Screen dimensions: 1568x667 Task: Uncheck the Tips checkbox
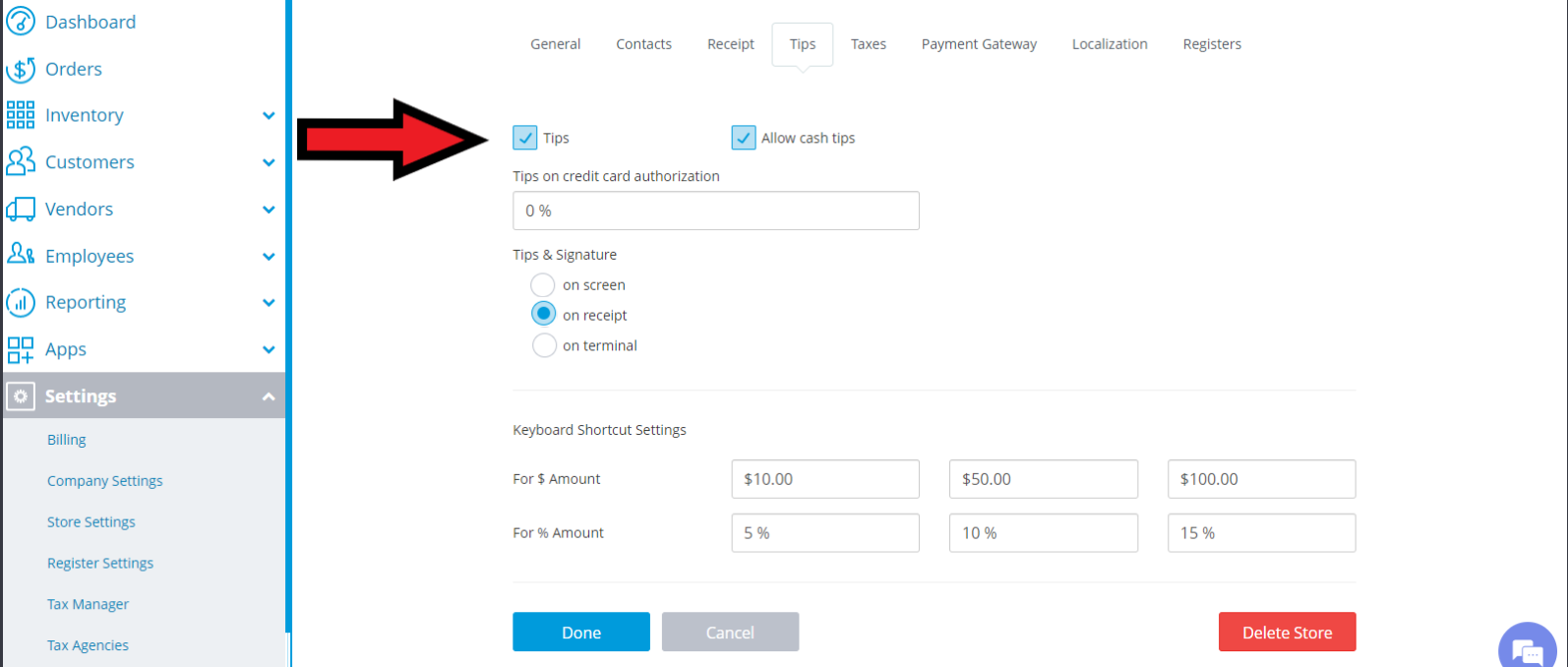tap(525, 138)
